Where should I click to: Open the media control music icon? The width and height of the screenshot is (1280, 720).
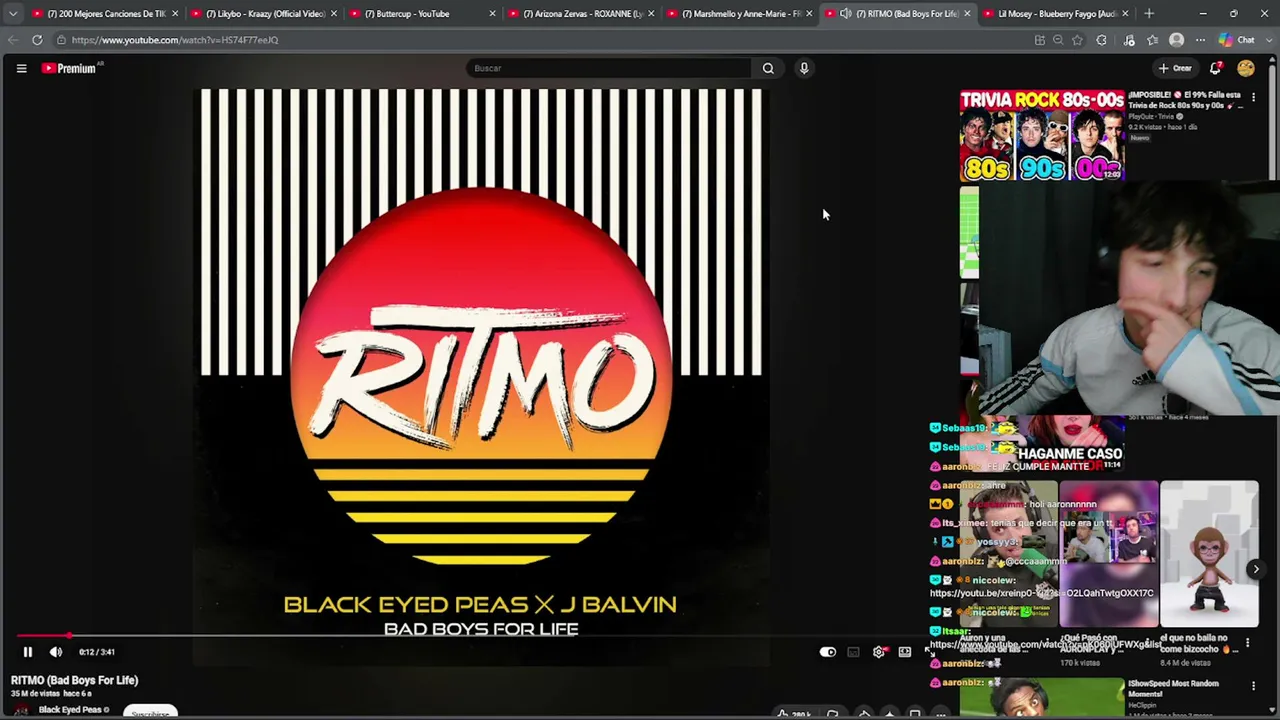pyautogui.click(x=1129, y=40)
